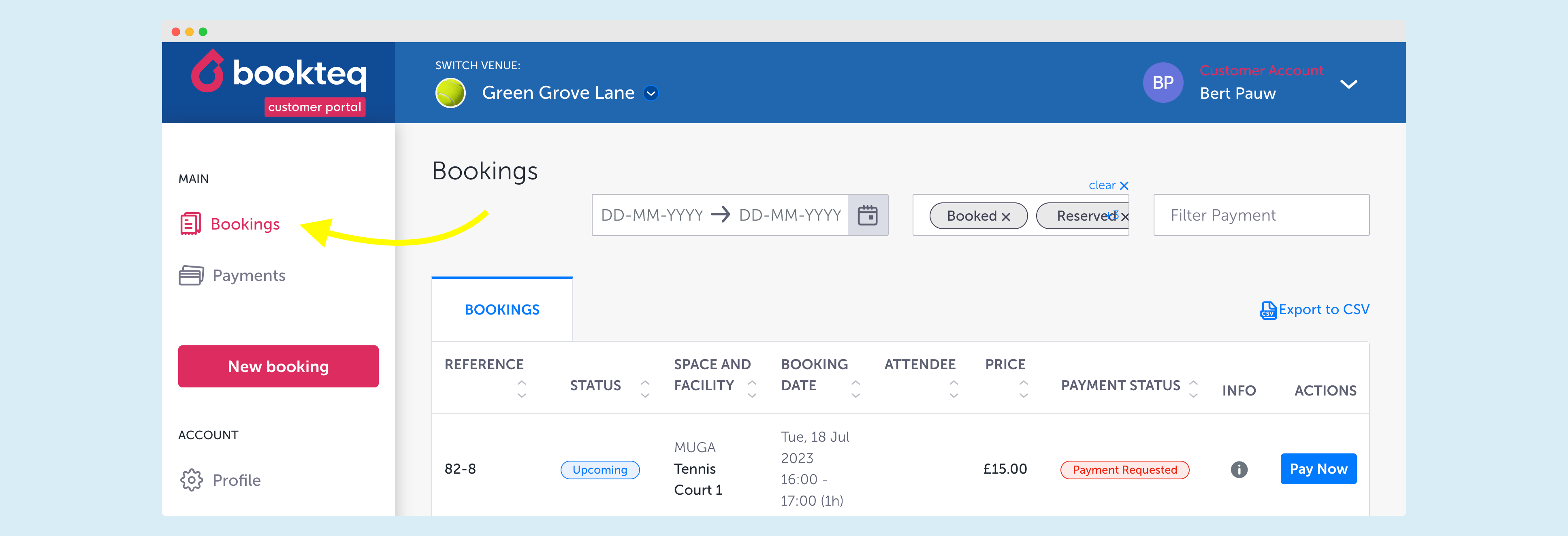The height and width of the screenshot is (536, 1568).
Task: Click Pay Now for booking 82-8
Action: click(1318, 468)
